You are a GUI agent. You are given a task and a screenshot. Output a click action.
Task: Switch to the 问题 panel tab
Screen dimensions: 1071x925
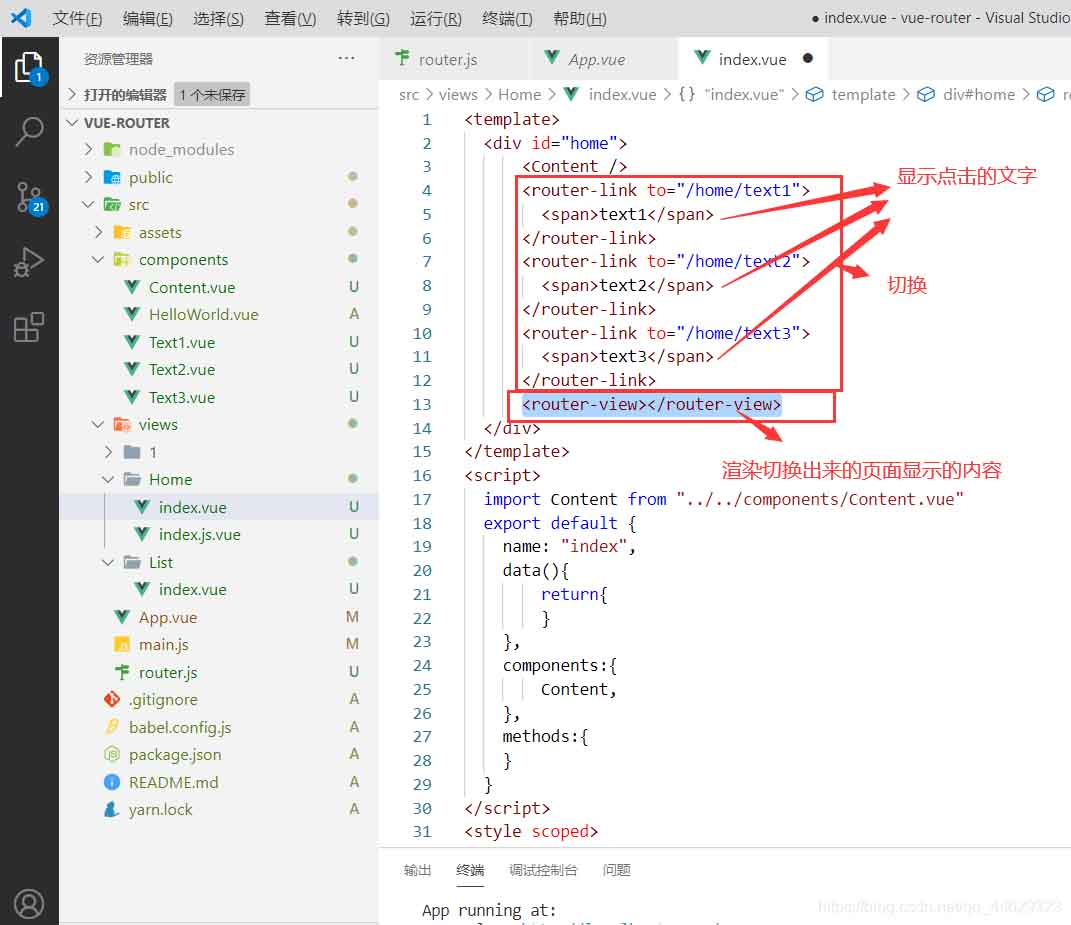[616, 870]
